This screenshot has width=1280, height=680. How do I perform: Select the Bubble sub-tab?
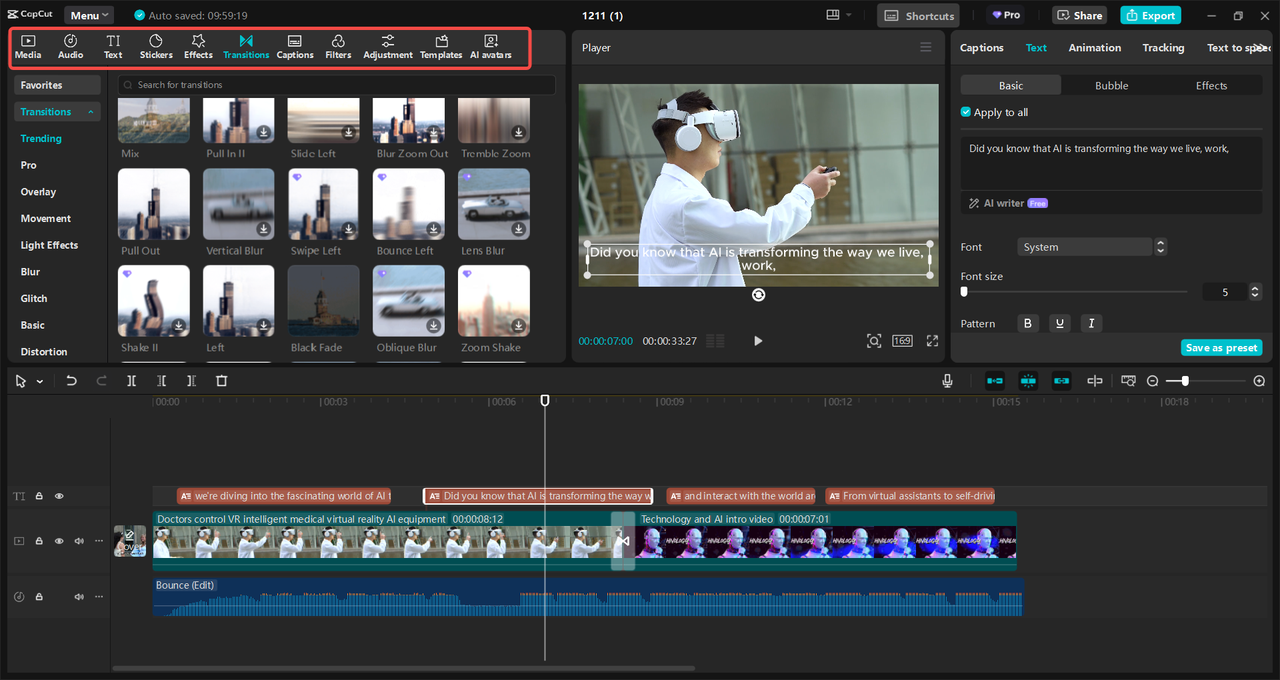point(1111,86)
